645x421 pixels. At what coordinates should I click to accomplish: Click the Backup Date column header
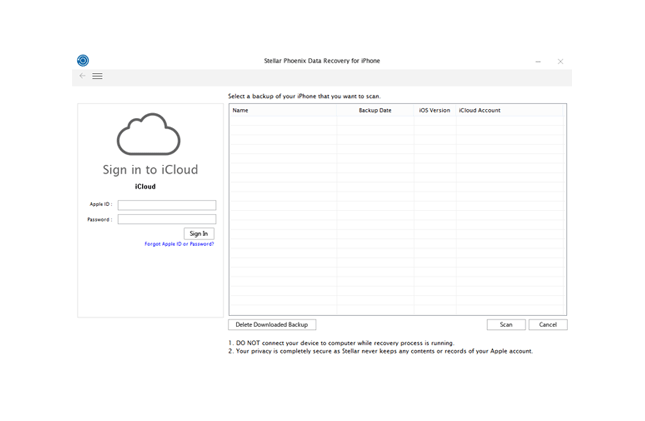click(375, 110)
